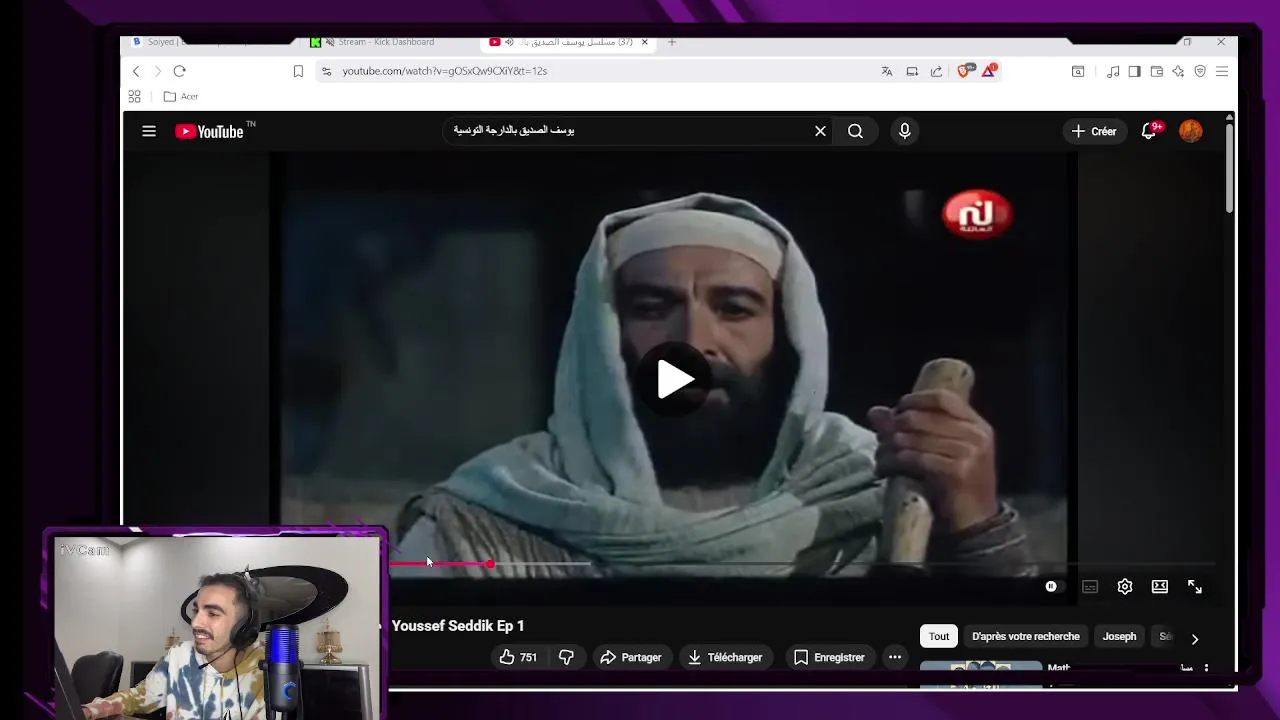
Task: Dislike the video
Action: pos(566,657)
